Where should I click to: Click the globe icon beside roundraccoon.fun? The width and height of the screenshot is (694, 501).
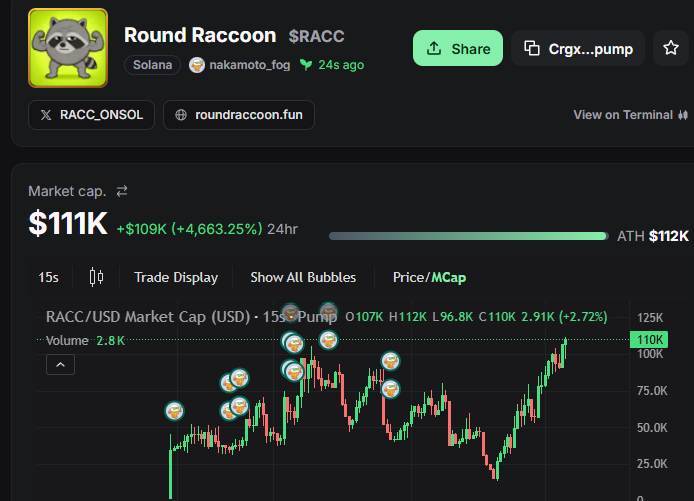181,115
